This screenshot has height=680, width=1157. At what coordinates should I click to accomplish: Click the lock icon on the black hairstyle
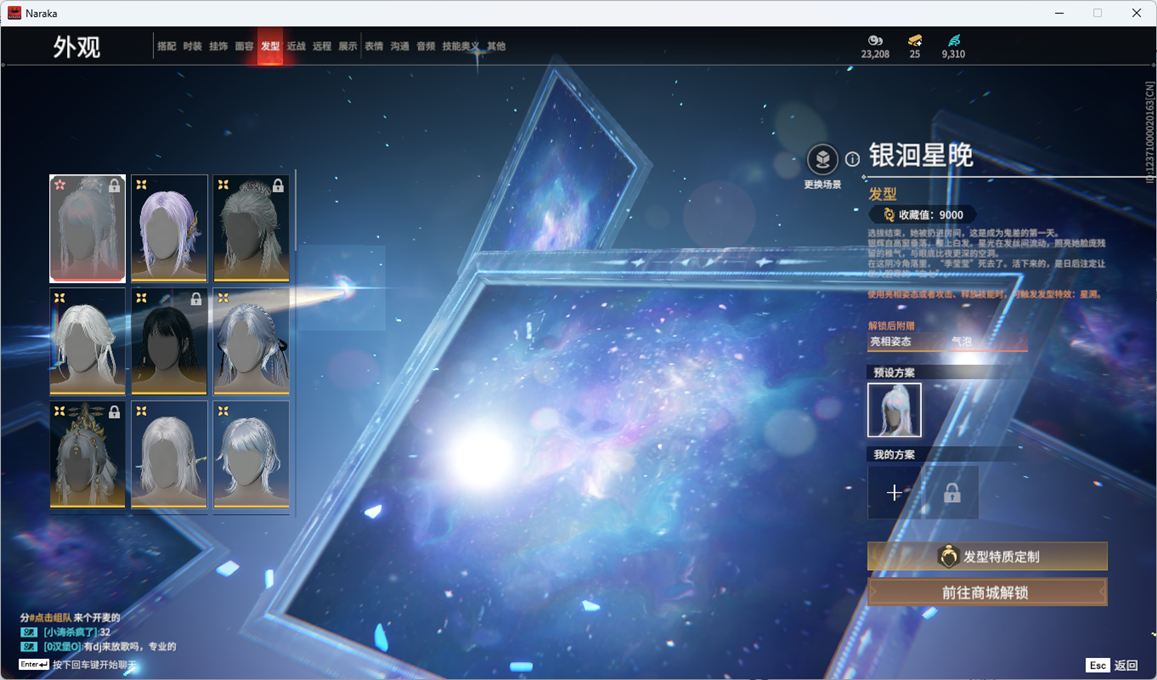pyautogui.click(x=196, y=299)
